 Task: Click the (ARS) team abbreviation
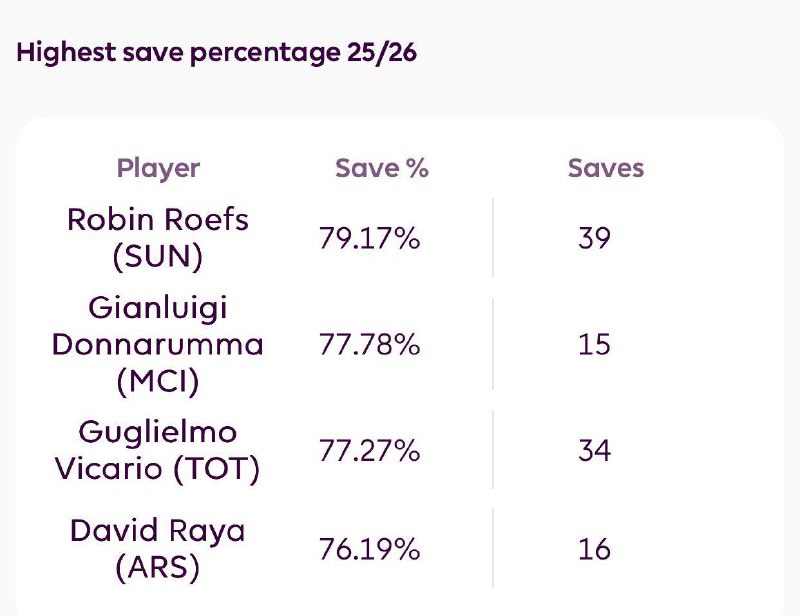point(158,568)
